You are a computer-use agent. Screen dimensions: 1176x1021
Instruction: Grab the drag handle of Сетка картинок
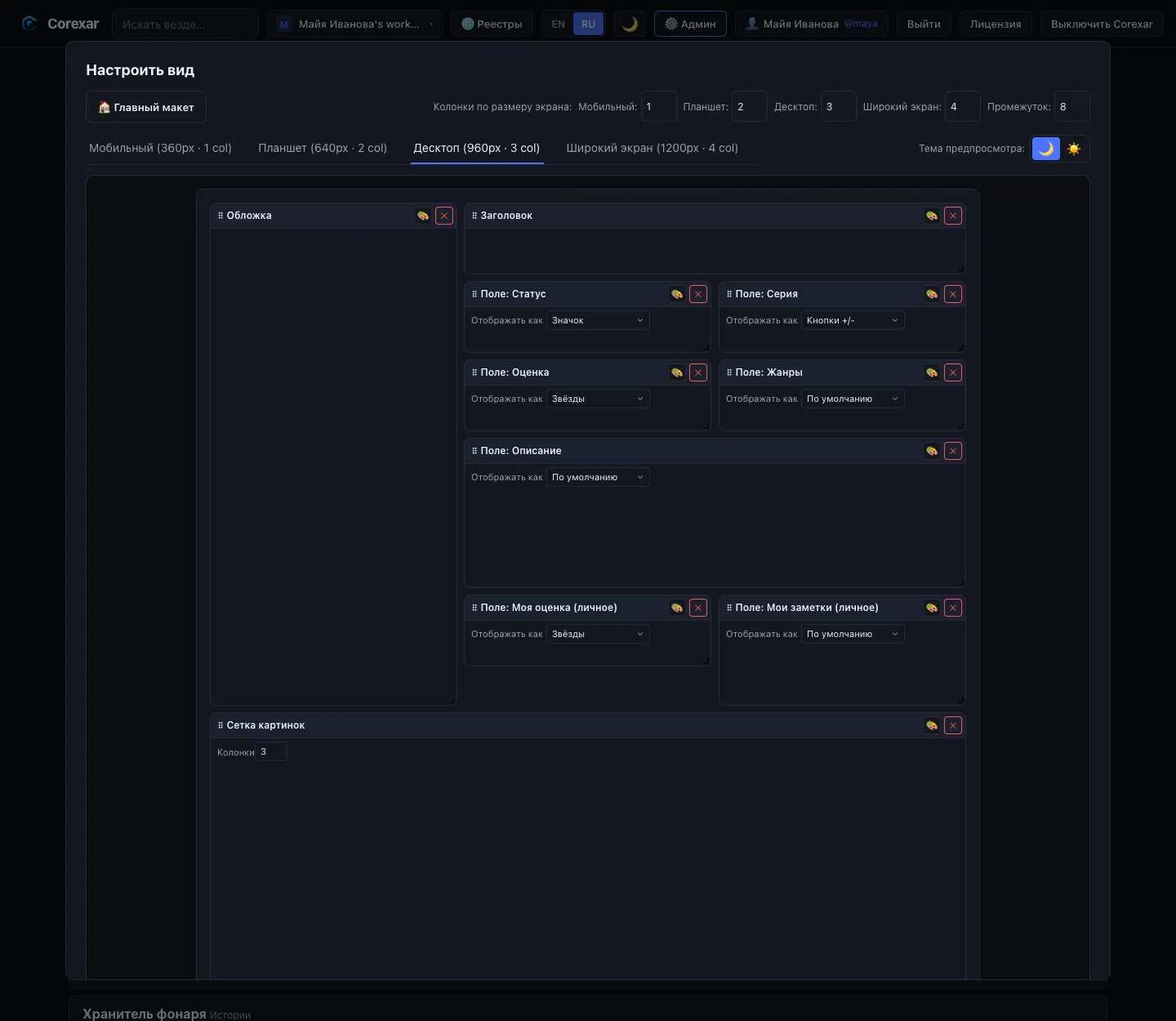click(x=220, y=725)
